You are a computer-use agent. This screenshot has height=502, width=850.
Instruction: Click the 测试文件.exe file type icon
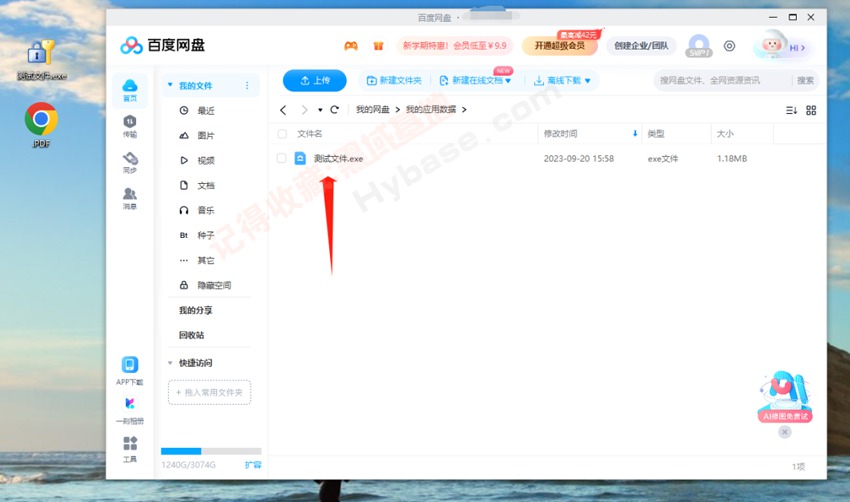300,158
